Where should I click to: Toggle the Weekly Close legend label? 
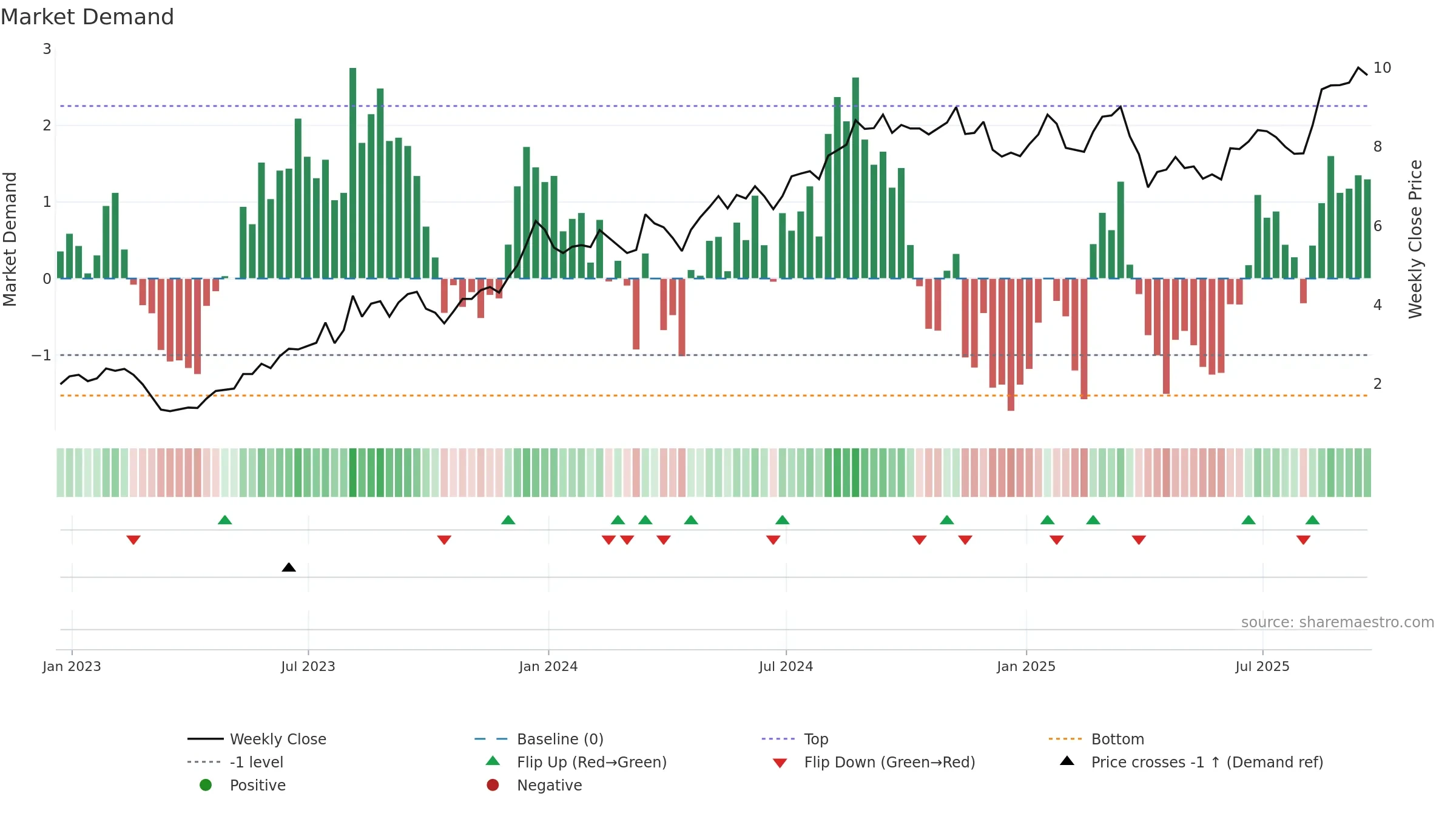click(278, 739)
